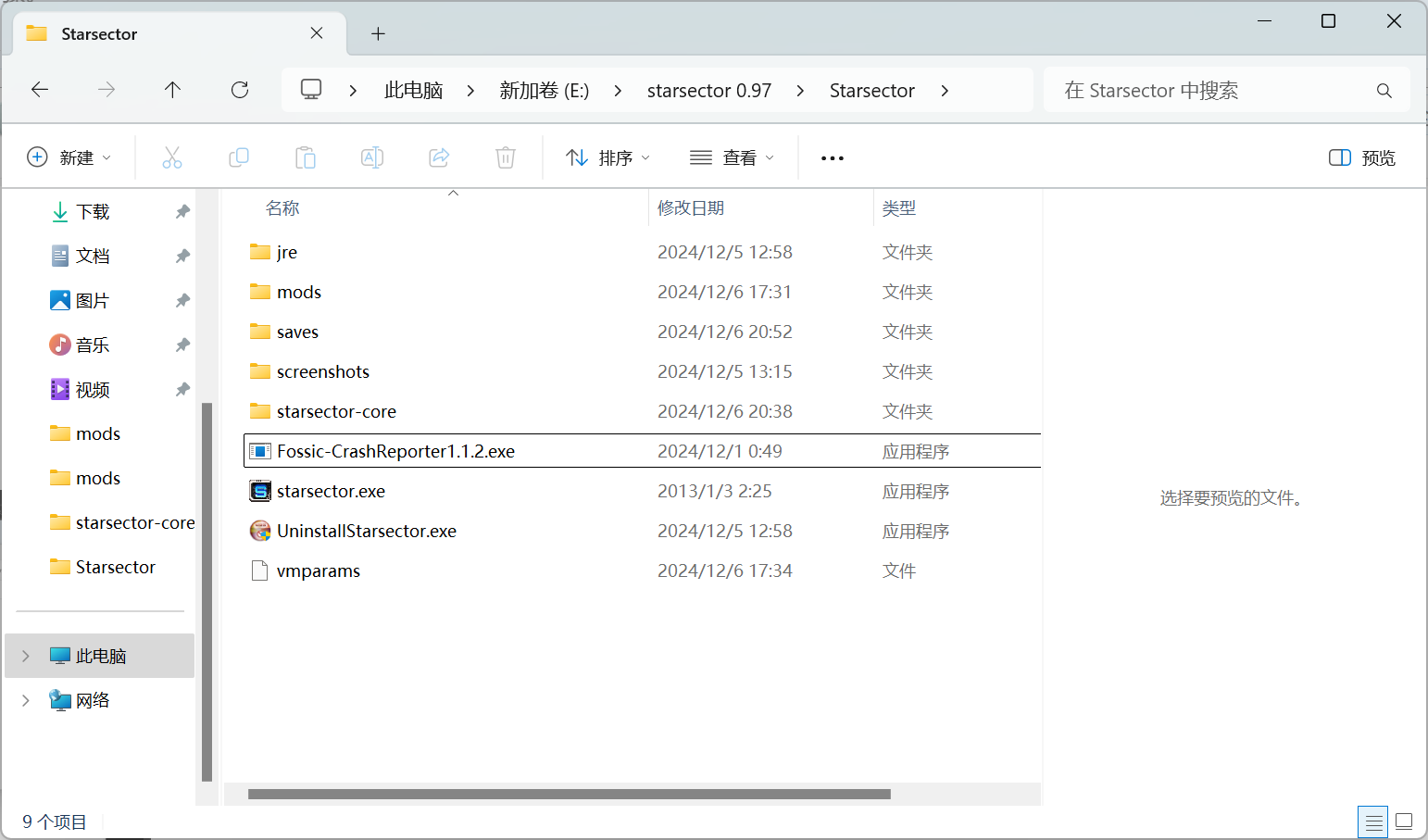This screenshot has height=840, width=1428.
Task: Click the Delete trash can icon
Action: tap(506, 157)
